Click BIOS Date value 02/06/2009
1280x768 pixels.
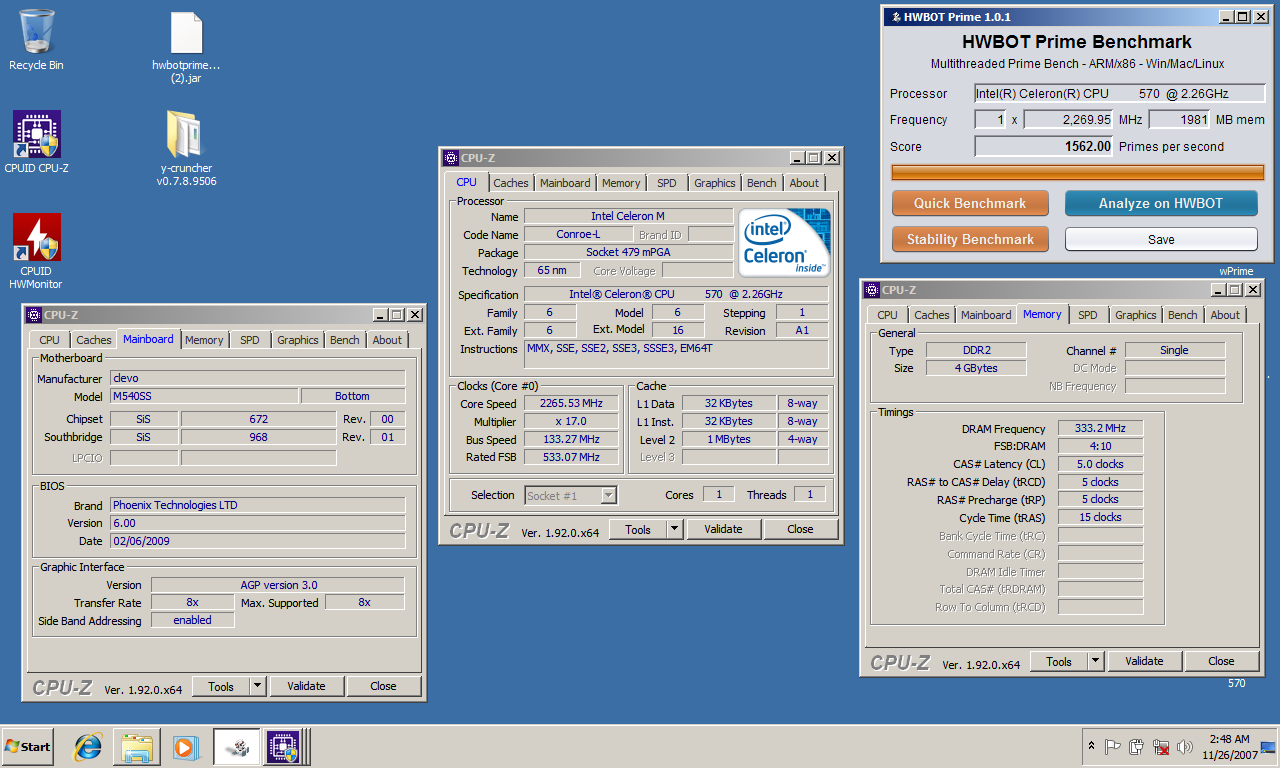coord(257,541)
